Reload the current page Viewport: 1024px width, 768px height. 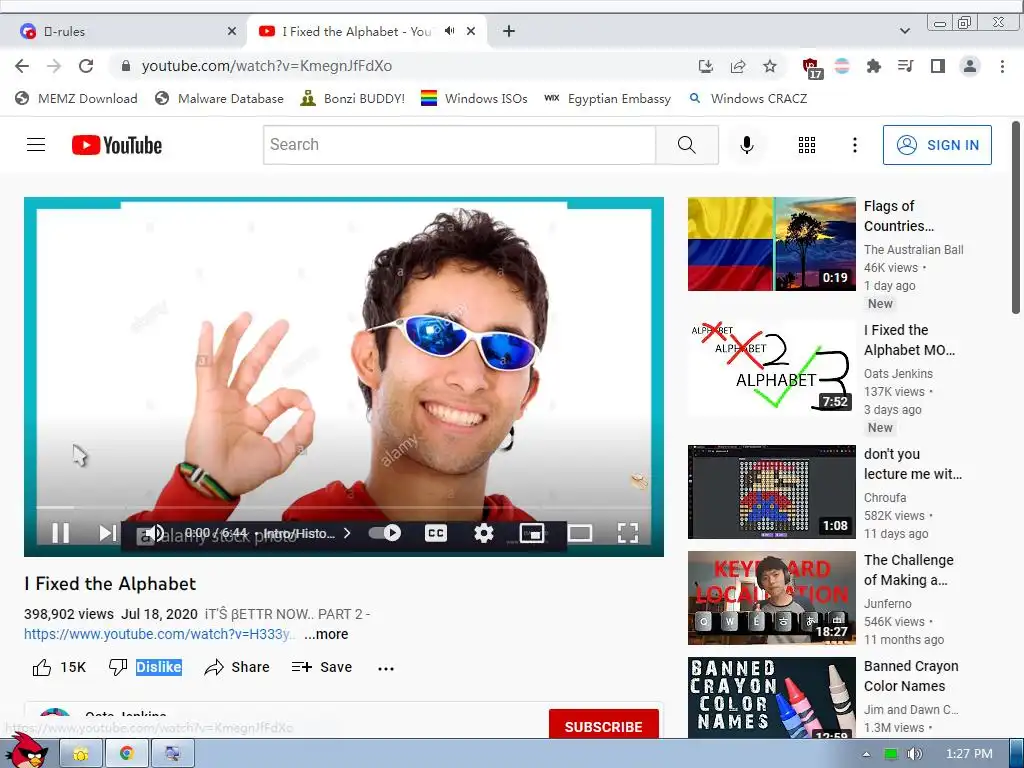(x=86, y=66)
